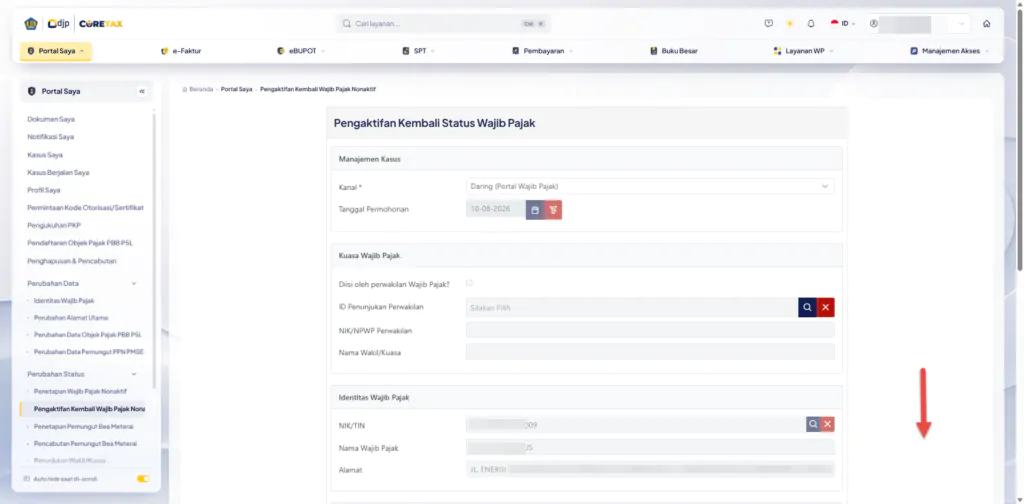Image resolution: width=1024 pixels, height=504 pixels.
Task: Toggle Auto hide saat di-scroll switch
Action: pos(143,479)
